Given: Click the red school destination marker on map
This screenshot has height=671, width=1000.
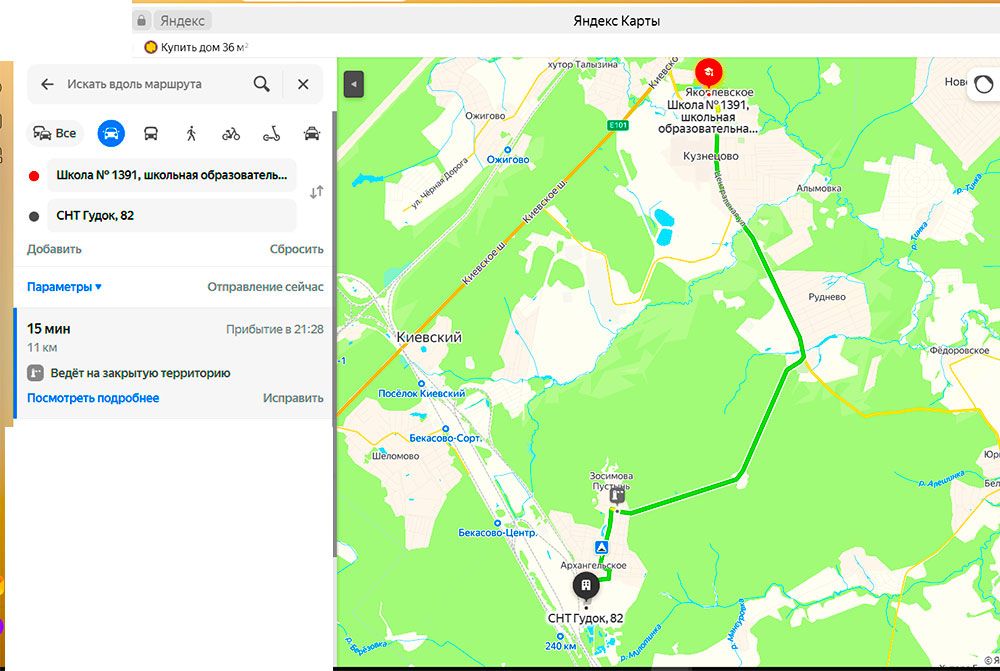Looking at the screenshot, I should click(x=708, y=73).
